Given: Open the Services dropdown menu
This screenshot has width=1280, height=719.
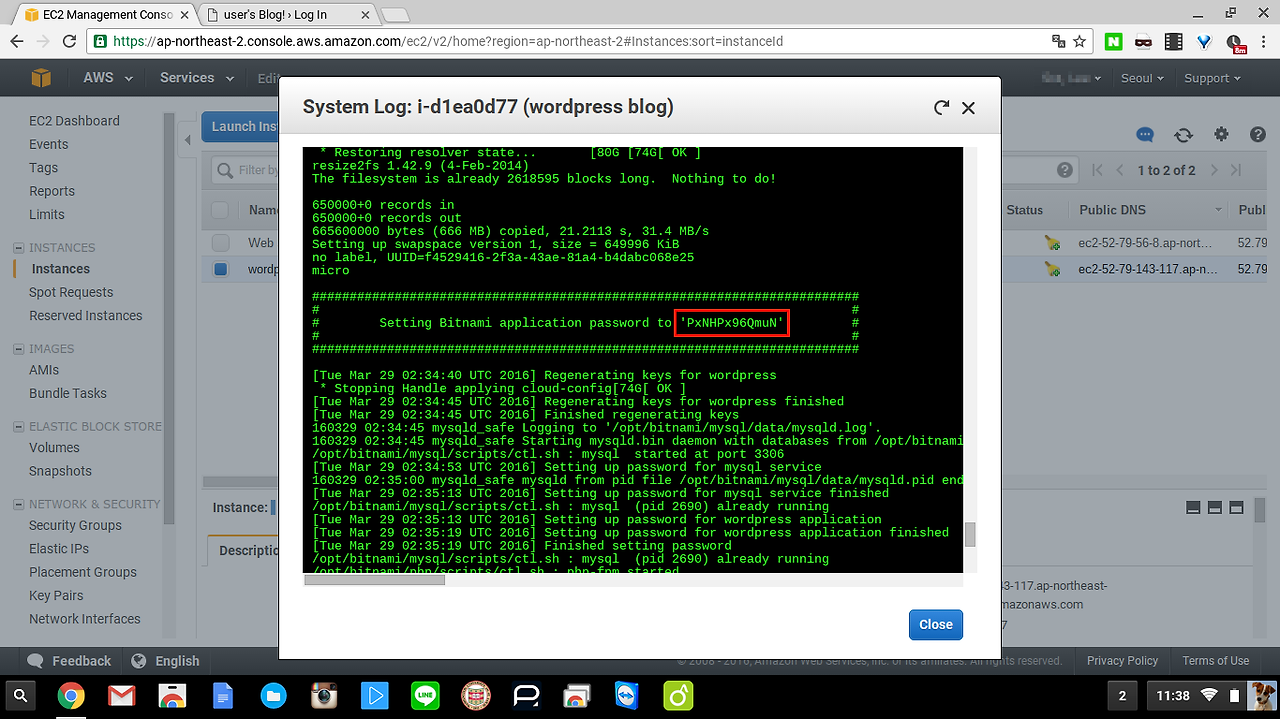Looking at the screenshot, I should (x=197, y=78).
